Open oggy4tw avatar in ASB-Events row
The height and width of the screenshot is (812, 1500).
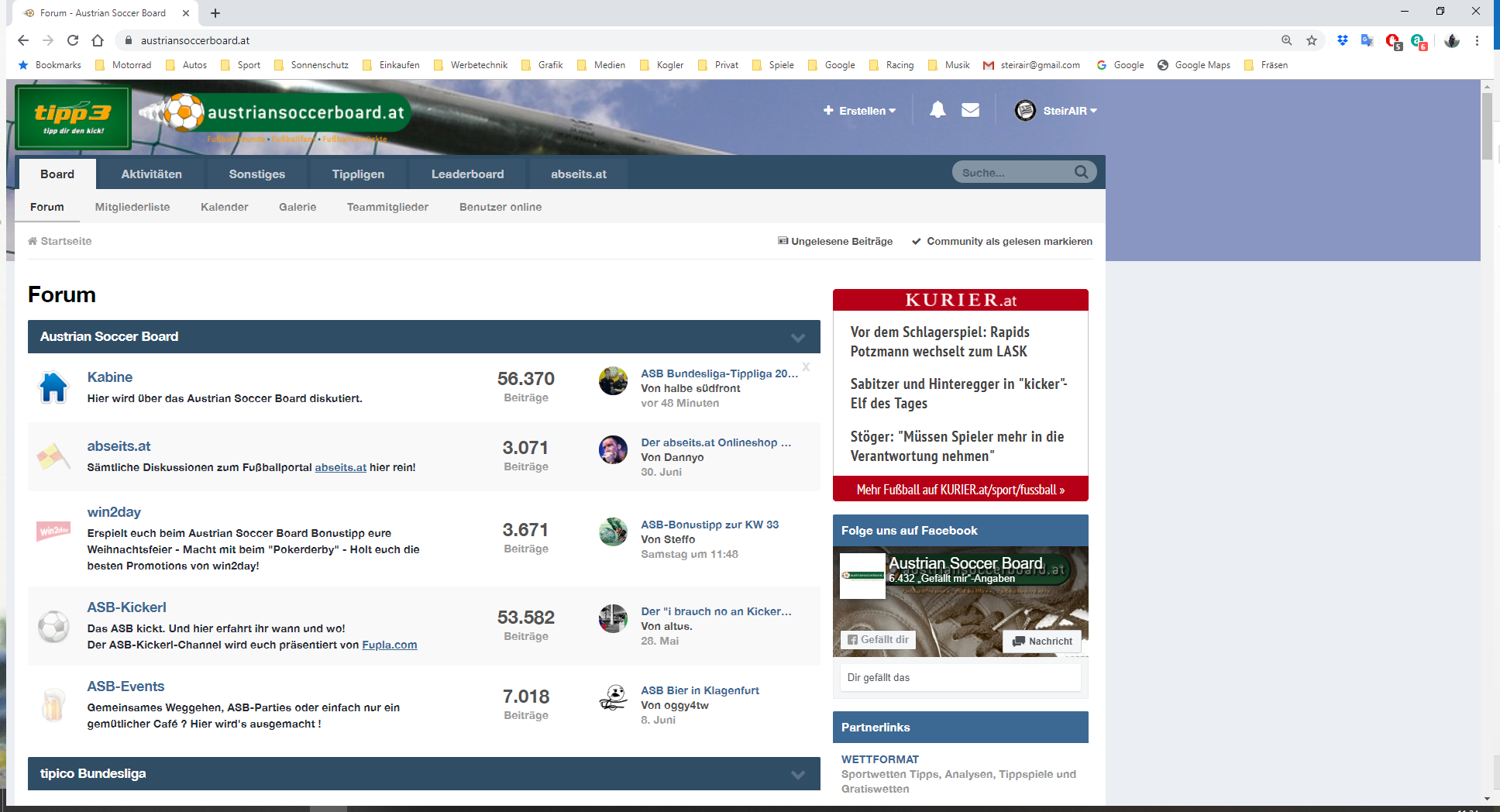pyautogui.click(x=613, y=697)
